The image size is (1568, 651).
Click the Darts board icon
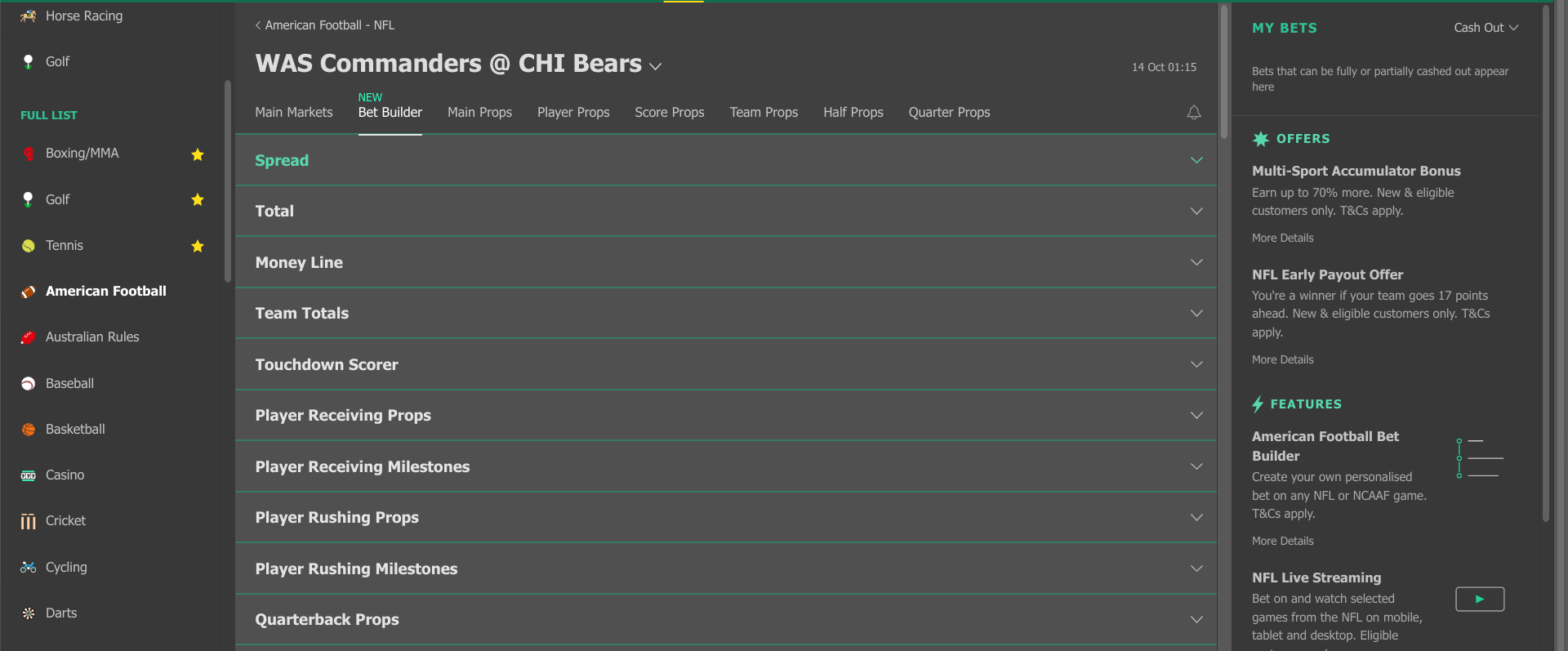pos(29,613)
